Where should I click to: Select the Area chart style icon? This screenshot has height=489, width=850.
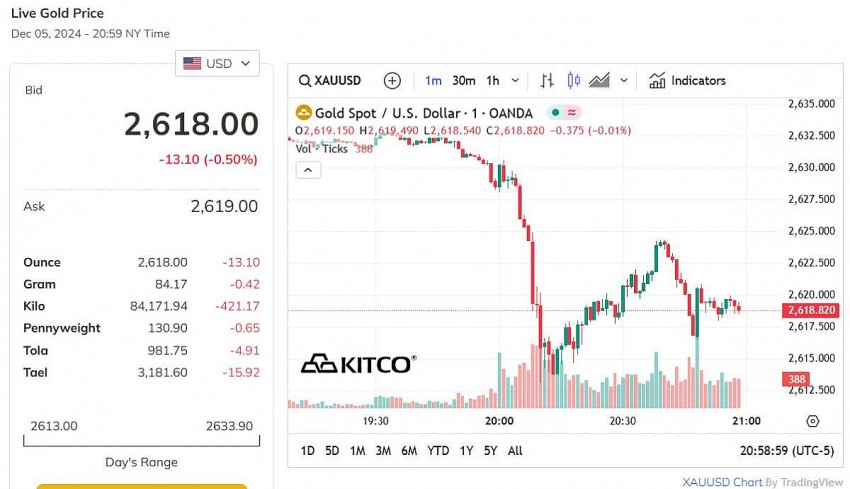point(599,81)
